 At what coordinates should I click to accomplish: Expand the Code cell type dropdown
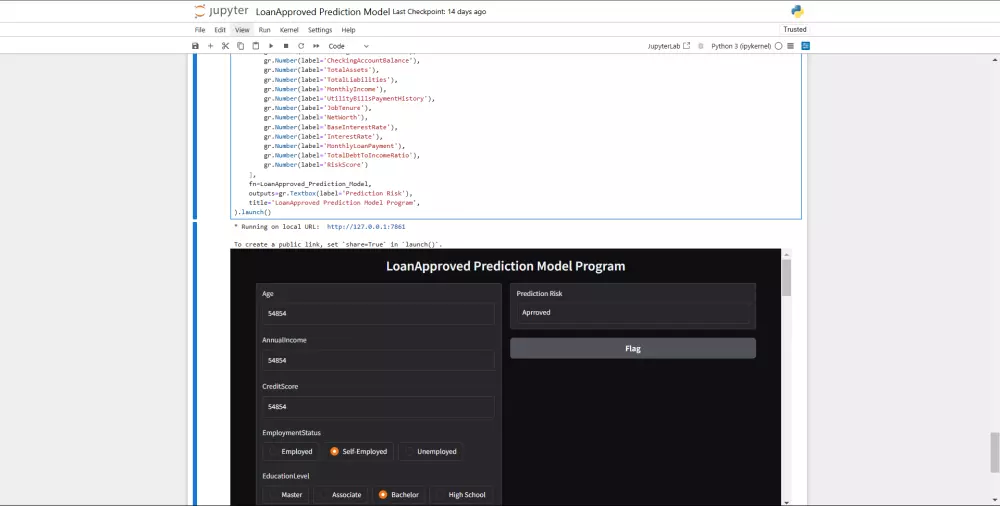point(348,46)
